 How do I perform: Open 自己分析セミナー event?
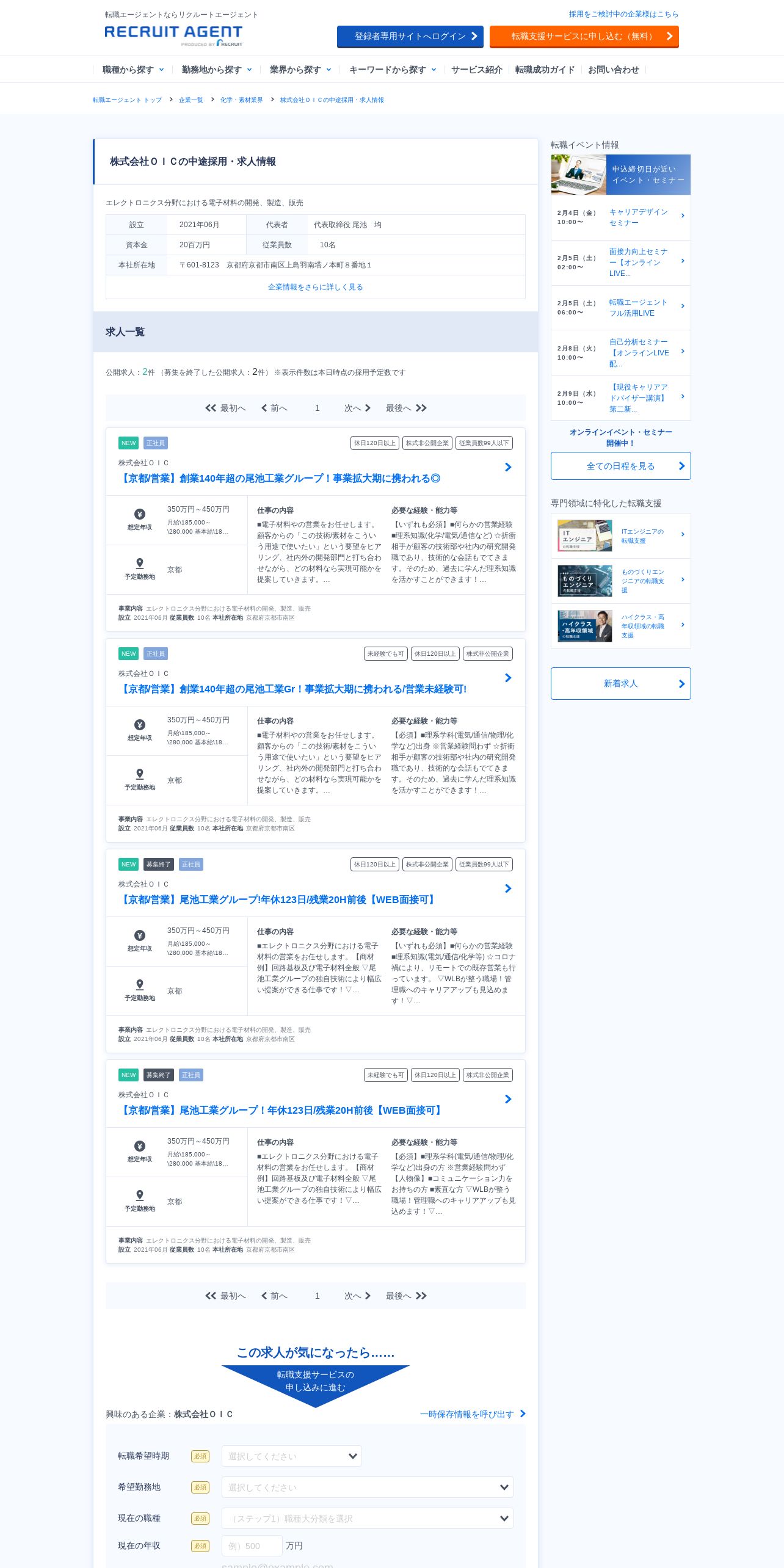621,353
